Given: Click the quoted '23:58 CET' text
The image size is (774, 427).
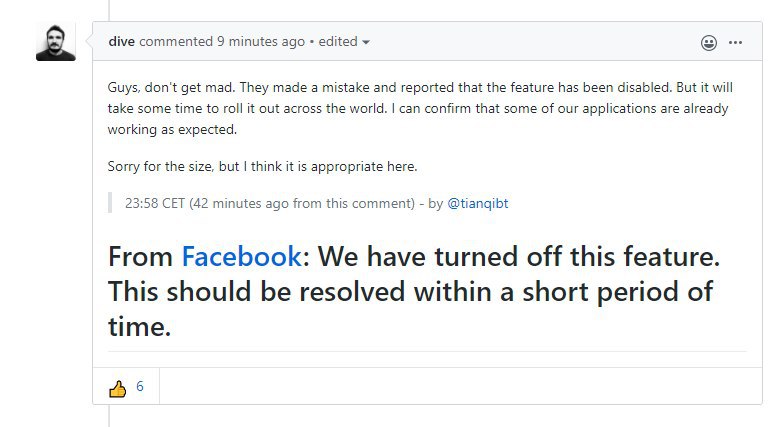Looking at the screenshot, I should (152, 203).
